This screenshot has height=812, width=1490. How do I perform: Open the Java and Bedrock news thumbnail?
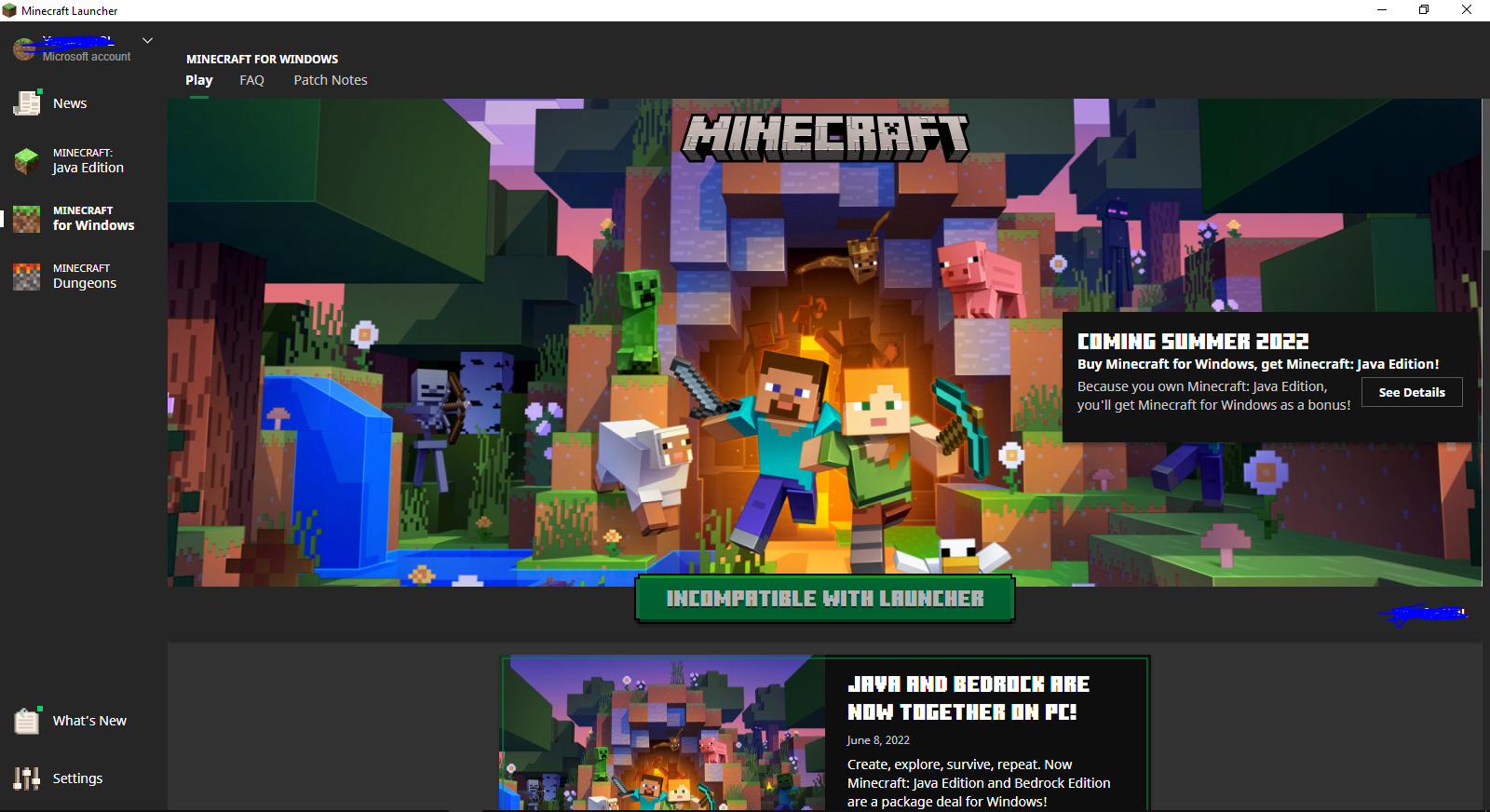tap(662, 734)
